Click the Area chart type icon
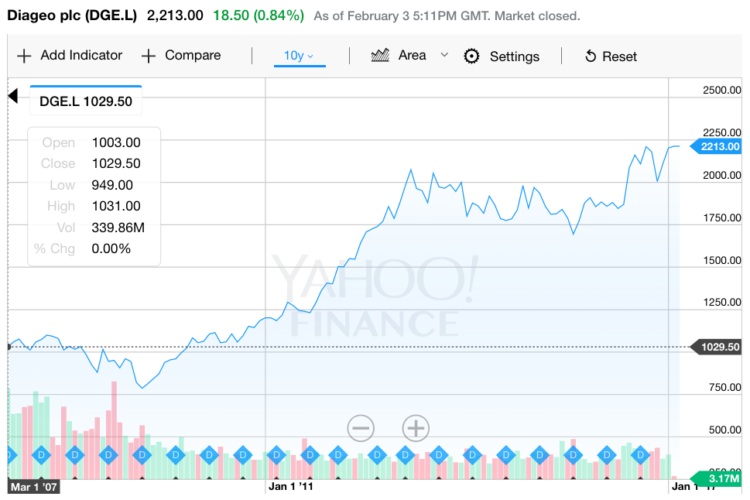 (380, 56)
